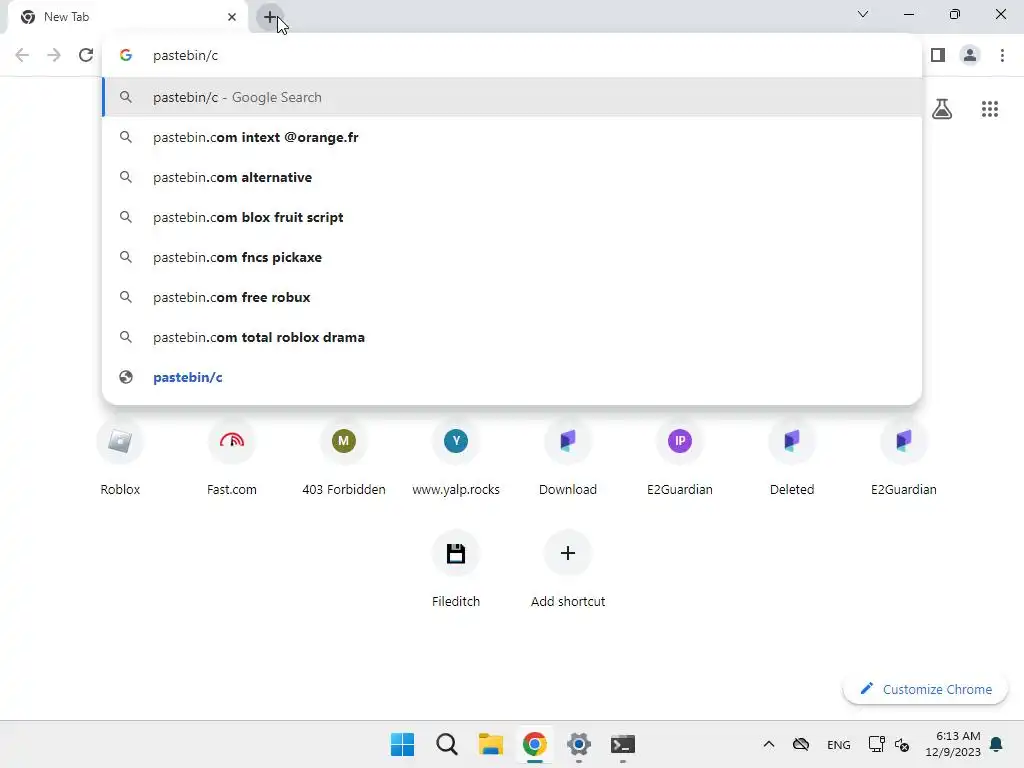This screenshot has width=1024, height=768.
Task: Open the www.yalp.rocks shortcut
Action: pyautogui.click(x=456, y=457)
